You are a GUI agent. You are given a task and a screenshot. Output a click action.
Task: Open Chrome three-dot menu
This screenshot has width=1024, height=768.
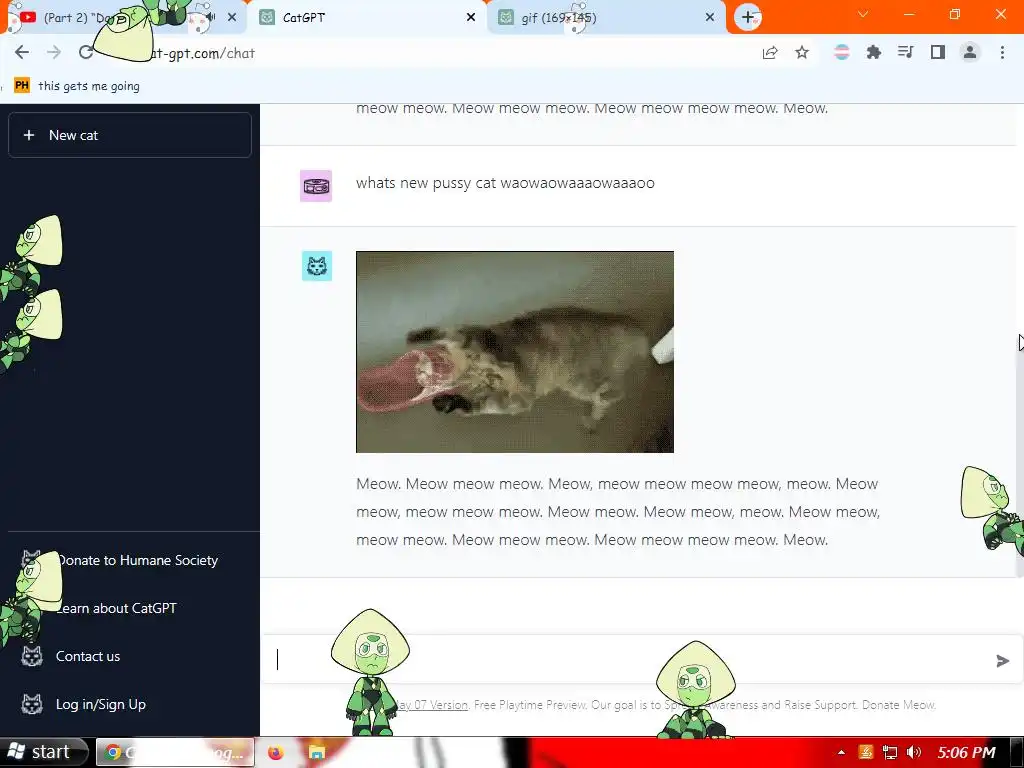click(x=1002, y=53)
